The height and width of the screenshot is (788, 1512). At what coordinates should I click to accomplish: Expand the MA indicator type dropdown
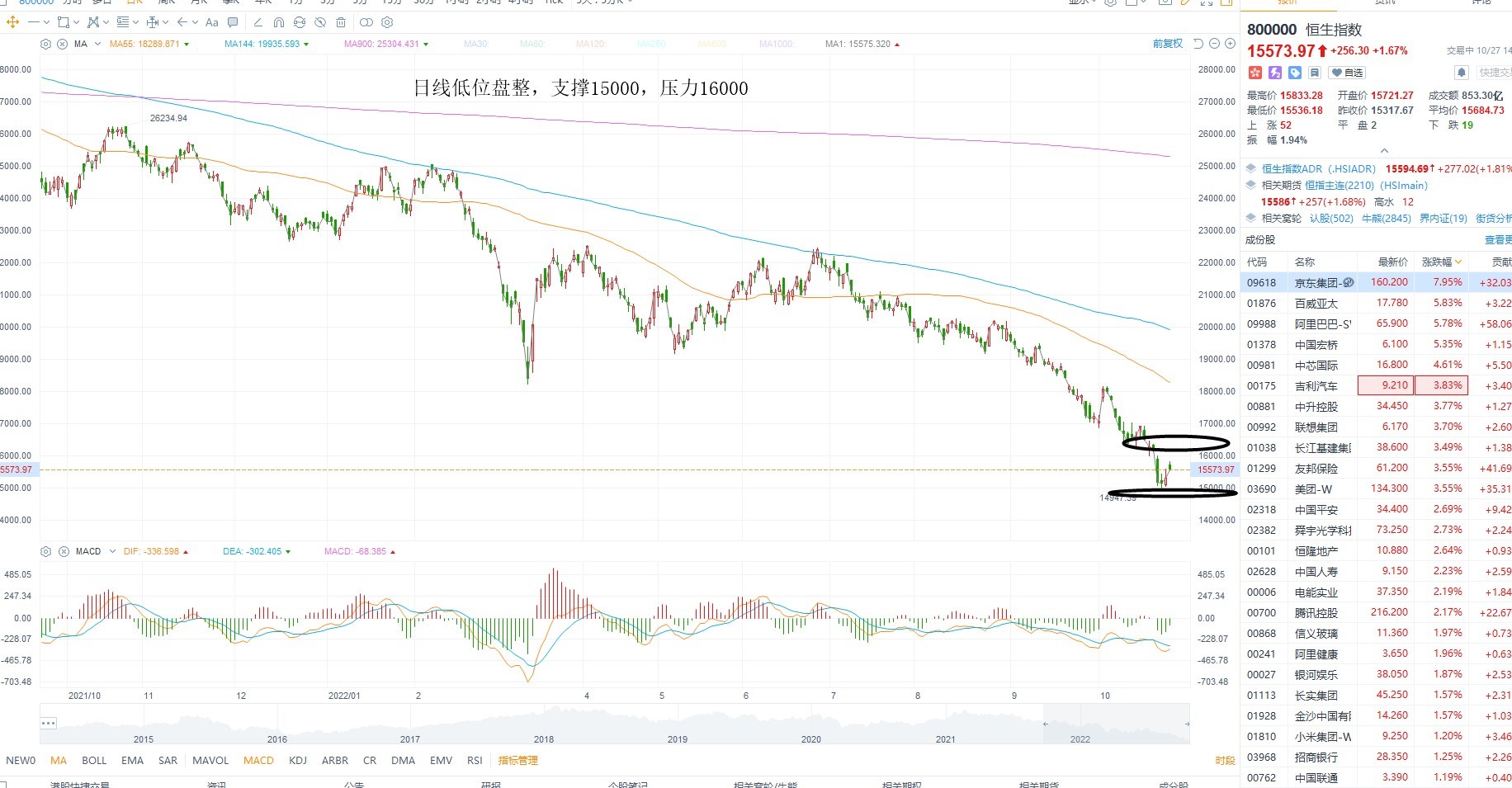click(97, 44)
